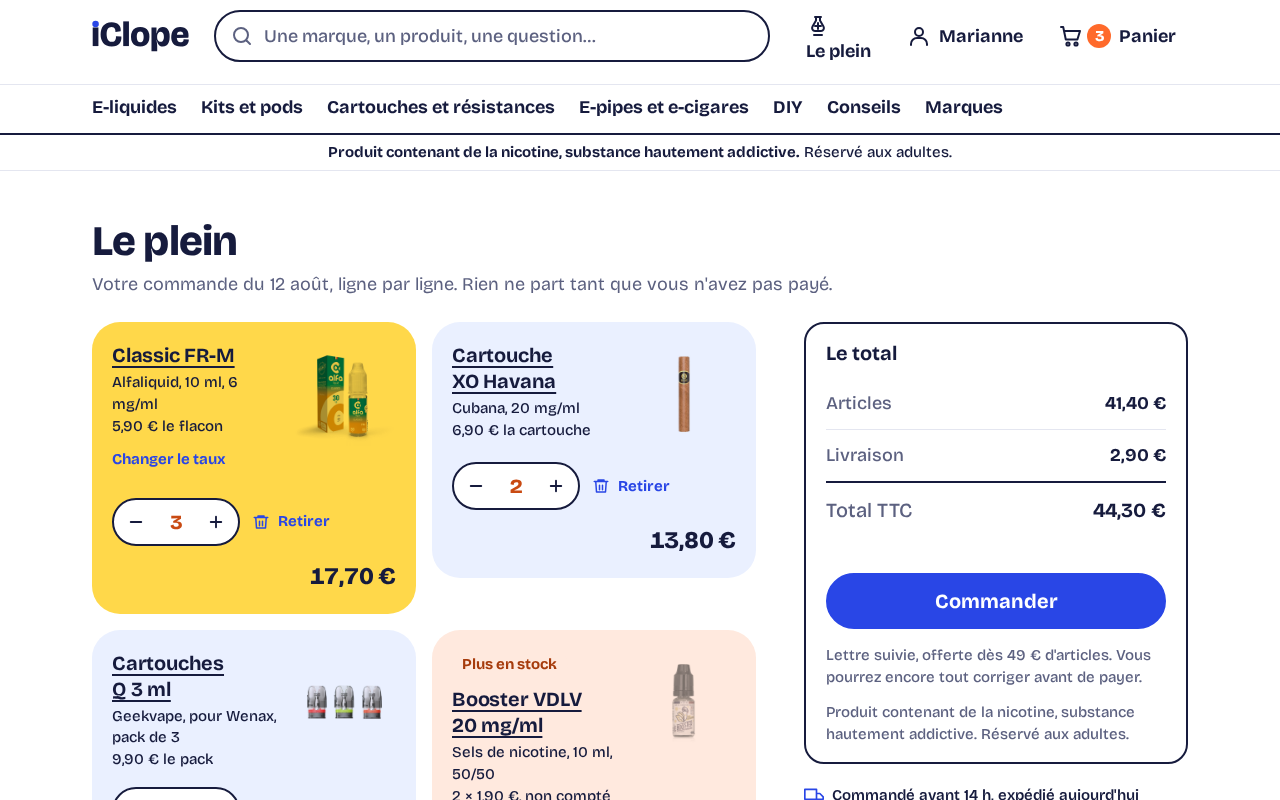Click Changer le taux link
1280x800 pixels.
[x=169, y=459]
